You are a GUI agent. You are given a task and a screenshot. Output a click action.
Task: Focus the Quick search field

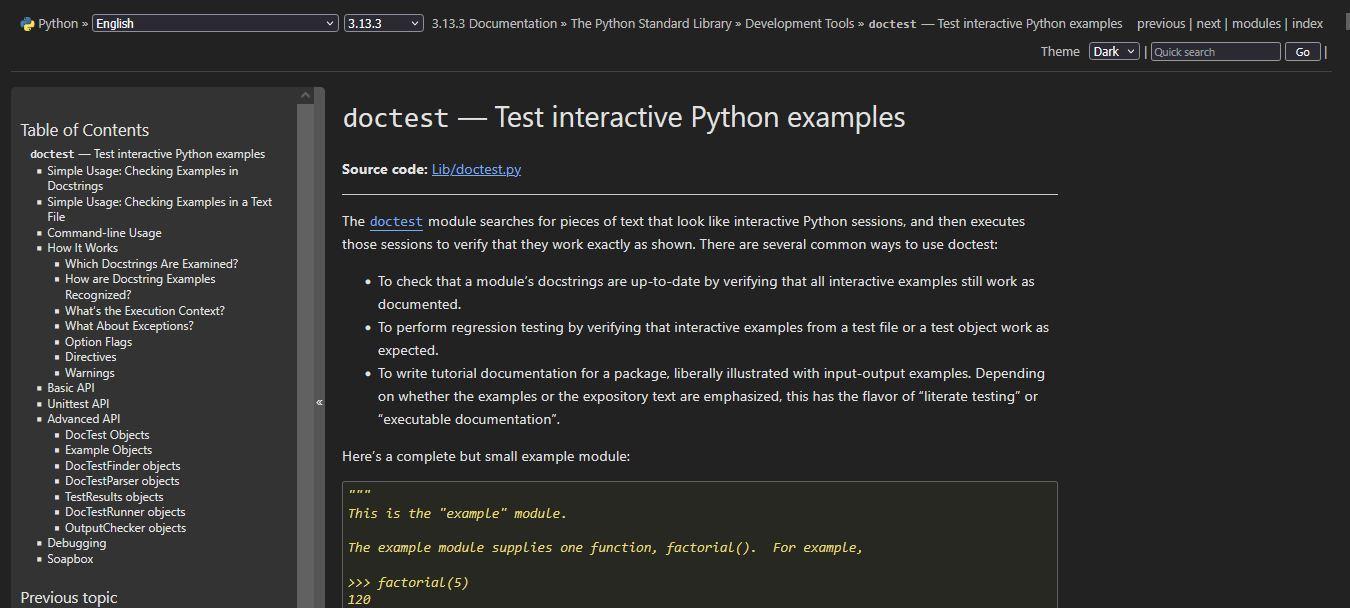[x=1215, y=52]
